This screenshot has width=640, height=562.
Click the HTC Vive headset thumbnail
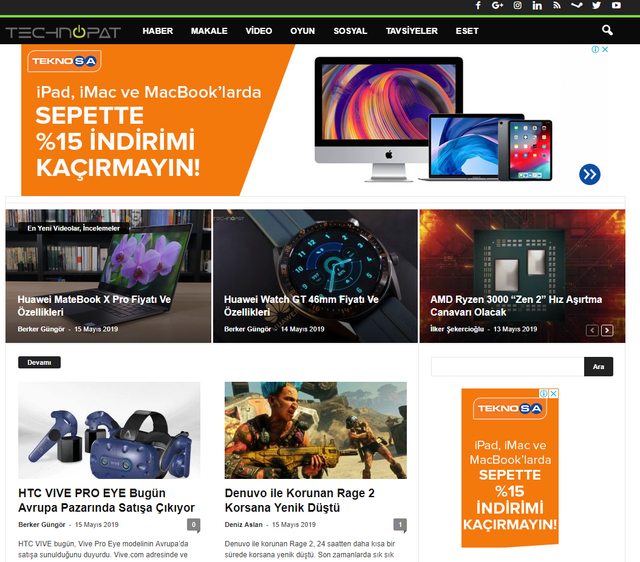(109, 430)
